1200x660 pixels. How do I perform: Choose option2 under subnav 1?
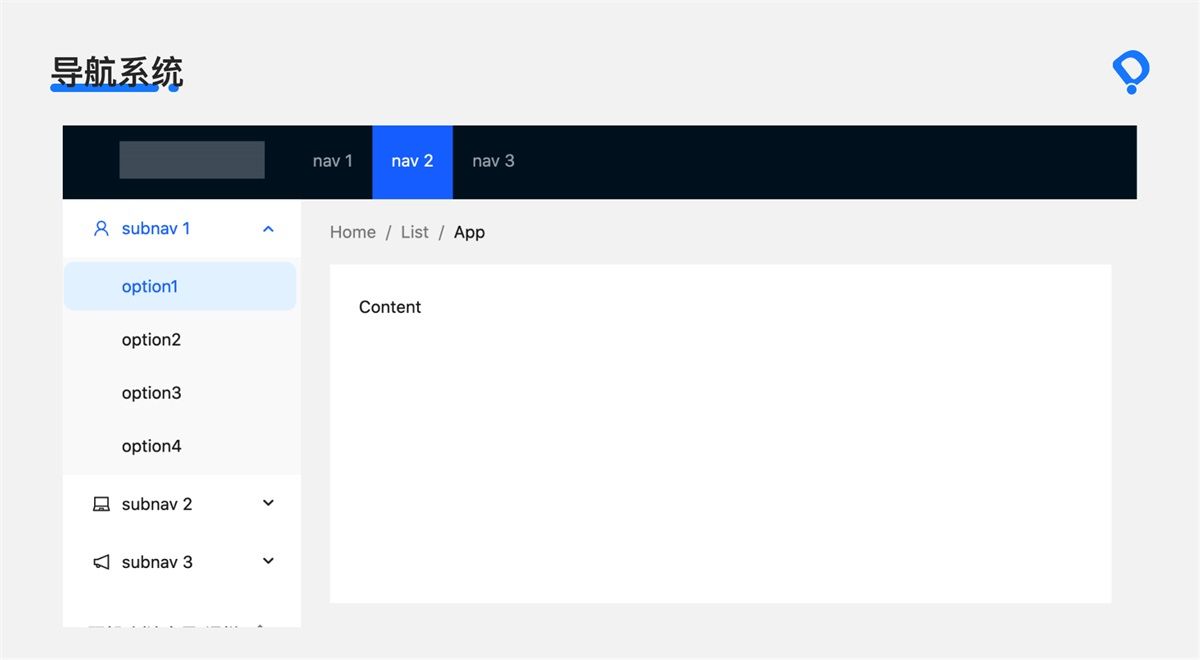pos(180,340)
